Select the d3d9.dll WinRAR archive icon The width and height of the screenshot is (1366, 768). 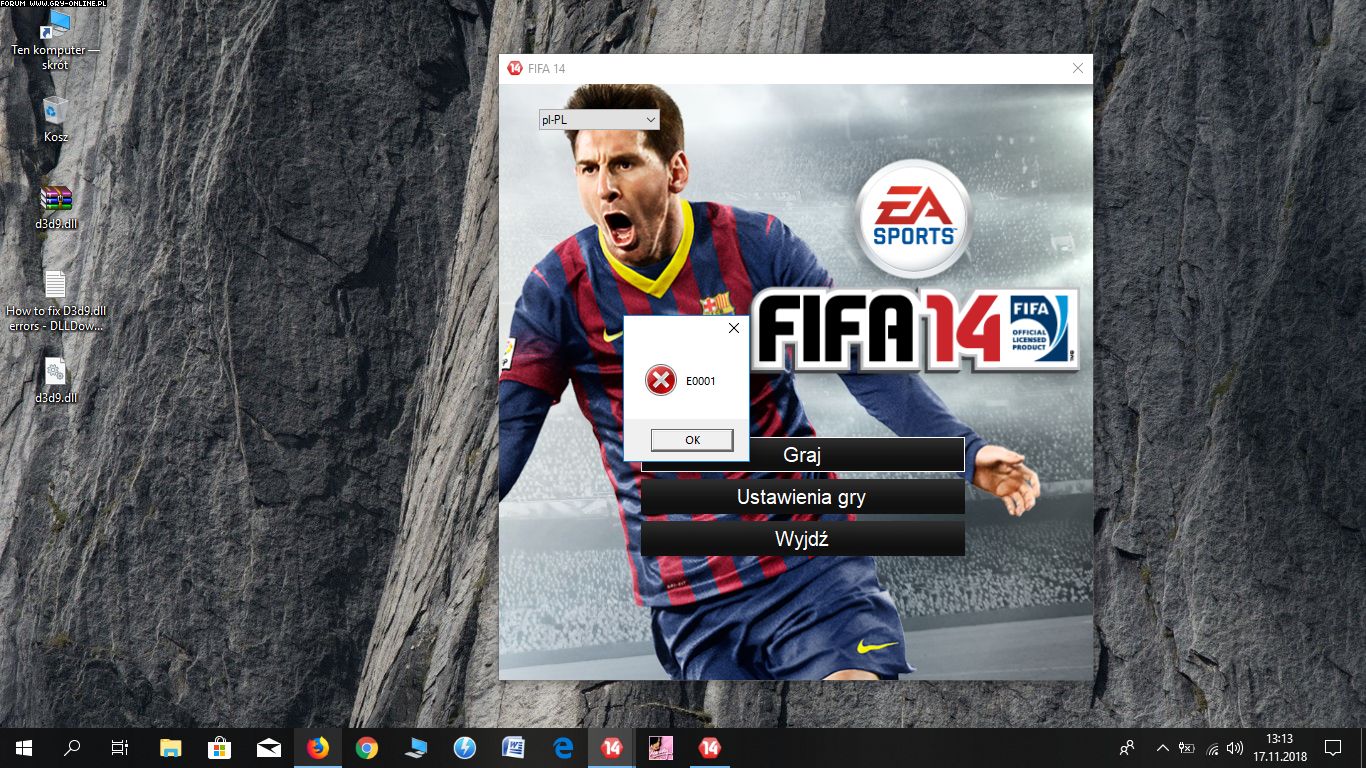(56, 207)
